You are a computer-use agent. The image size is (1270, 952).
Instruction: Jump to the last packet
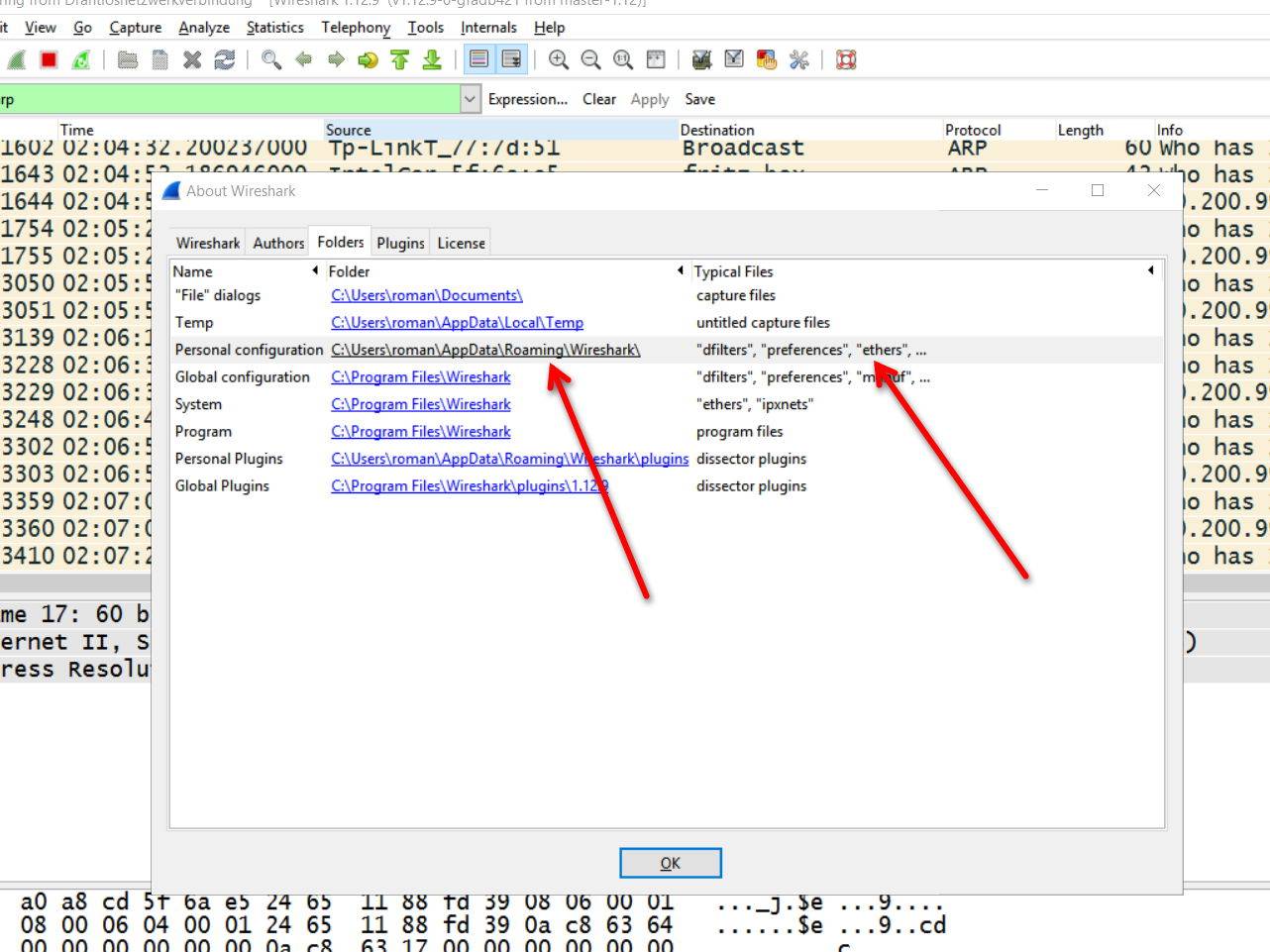[x=432, y=60]
